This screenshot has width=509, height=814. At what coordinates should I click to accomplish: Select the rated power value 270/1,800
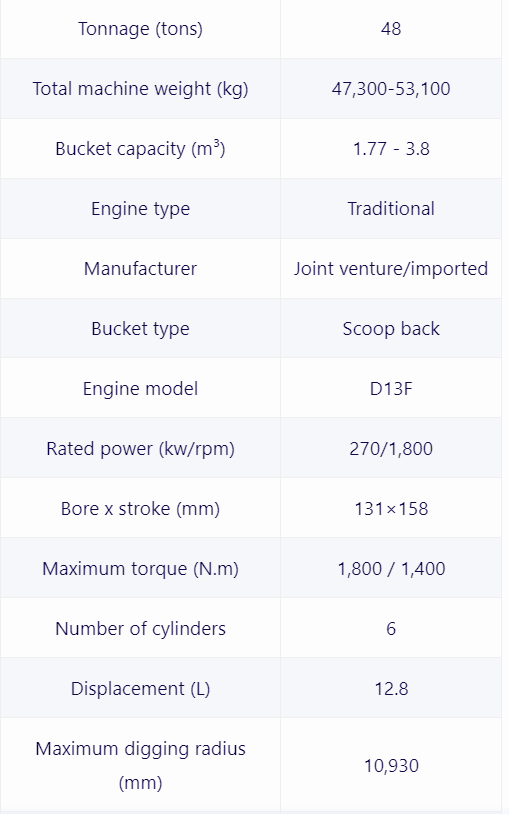coord(391,449)
